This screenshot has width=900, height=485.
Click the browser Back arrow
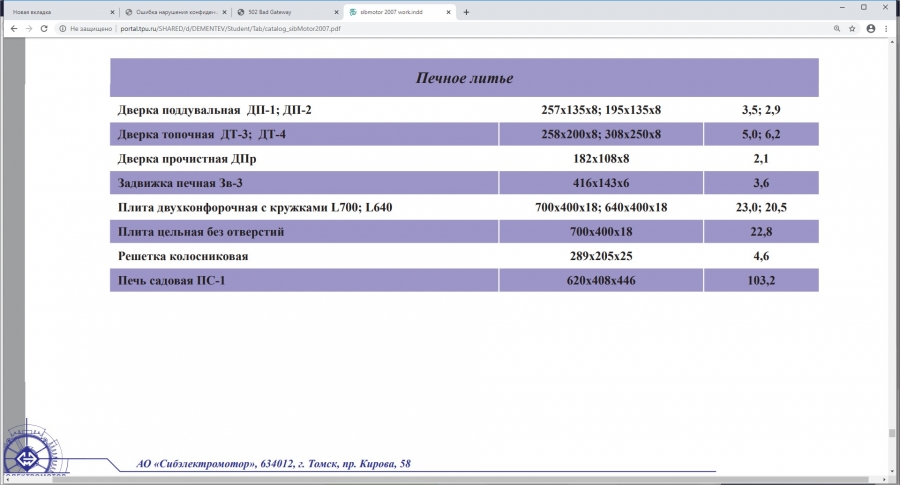(12, 29)
